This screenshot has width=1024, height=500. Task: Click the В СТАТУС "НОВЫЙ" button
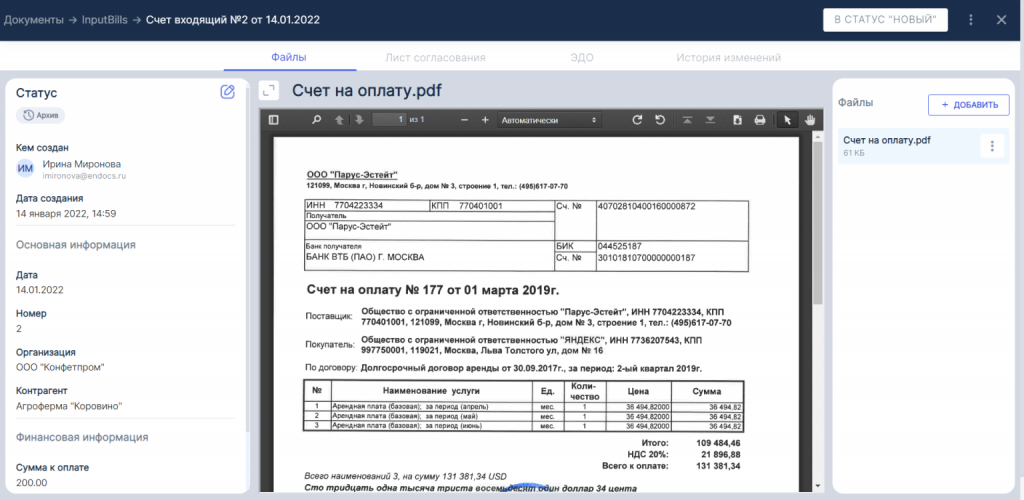click(x=885, y=20)
